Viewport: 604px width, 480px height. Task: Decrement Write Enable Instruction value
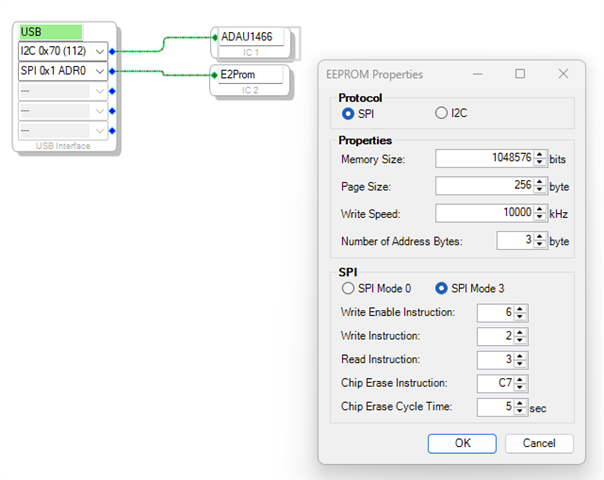(520, 317)
